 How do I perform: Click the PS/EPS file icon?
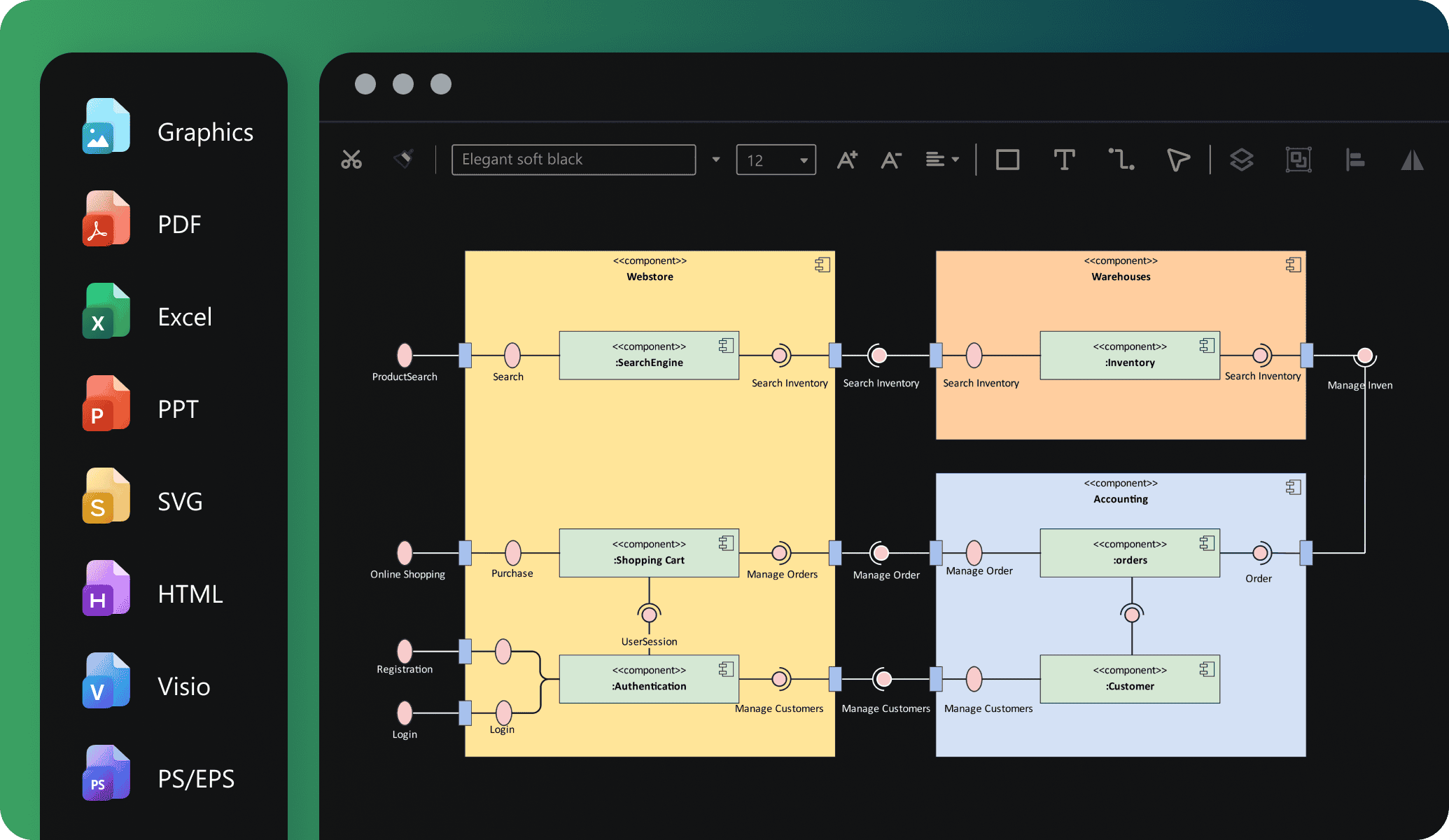pyautogui.click(x=106, y=773)
